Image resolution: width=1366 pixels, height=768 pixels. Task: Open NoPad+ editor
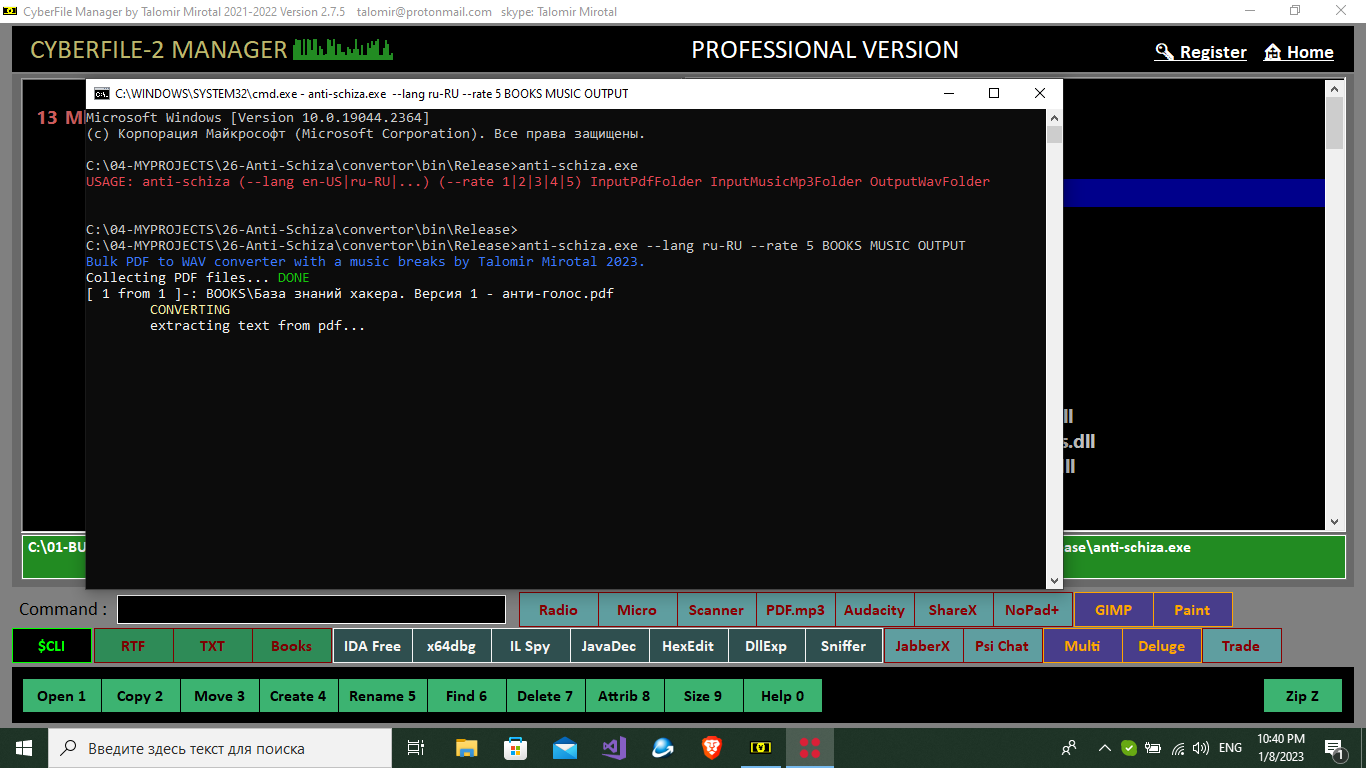tap(1032, 610)
